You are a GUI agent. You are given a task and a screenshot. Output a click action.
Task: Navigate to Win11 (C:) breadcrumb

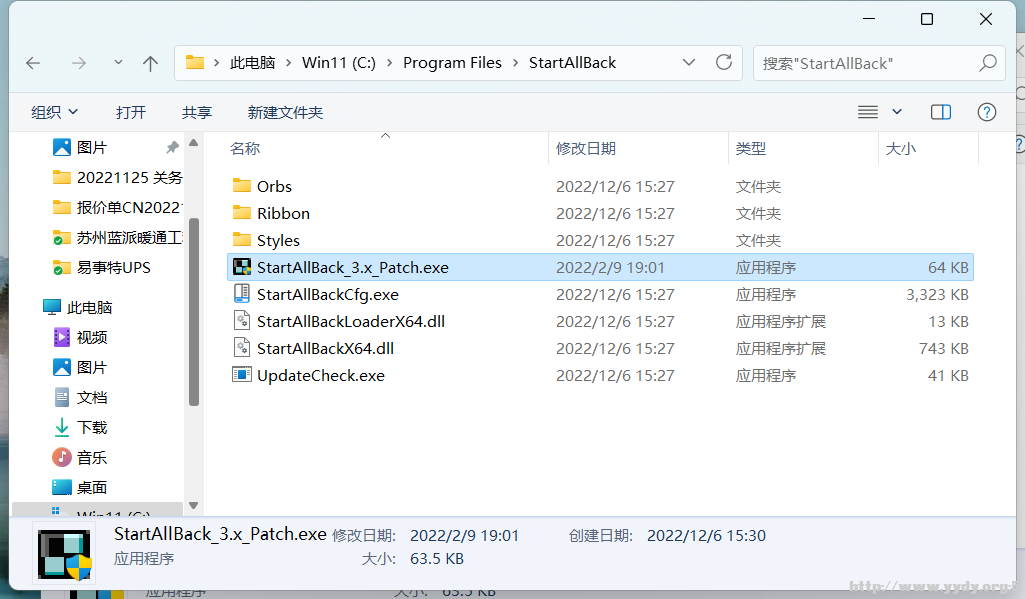tap(339, 63)
